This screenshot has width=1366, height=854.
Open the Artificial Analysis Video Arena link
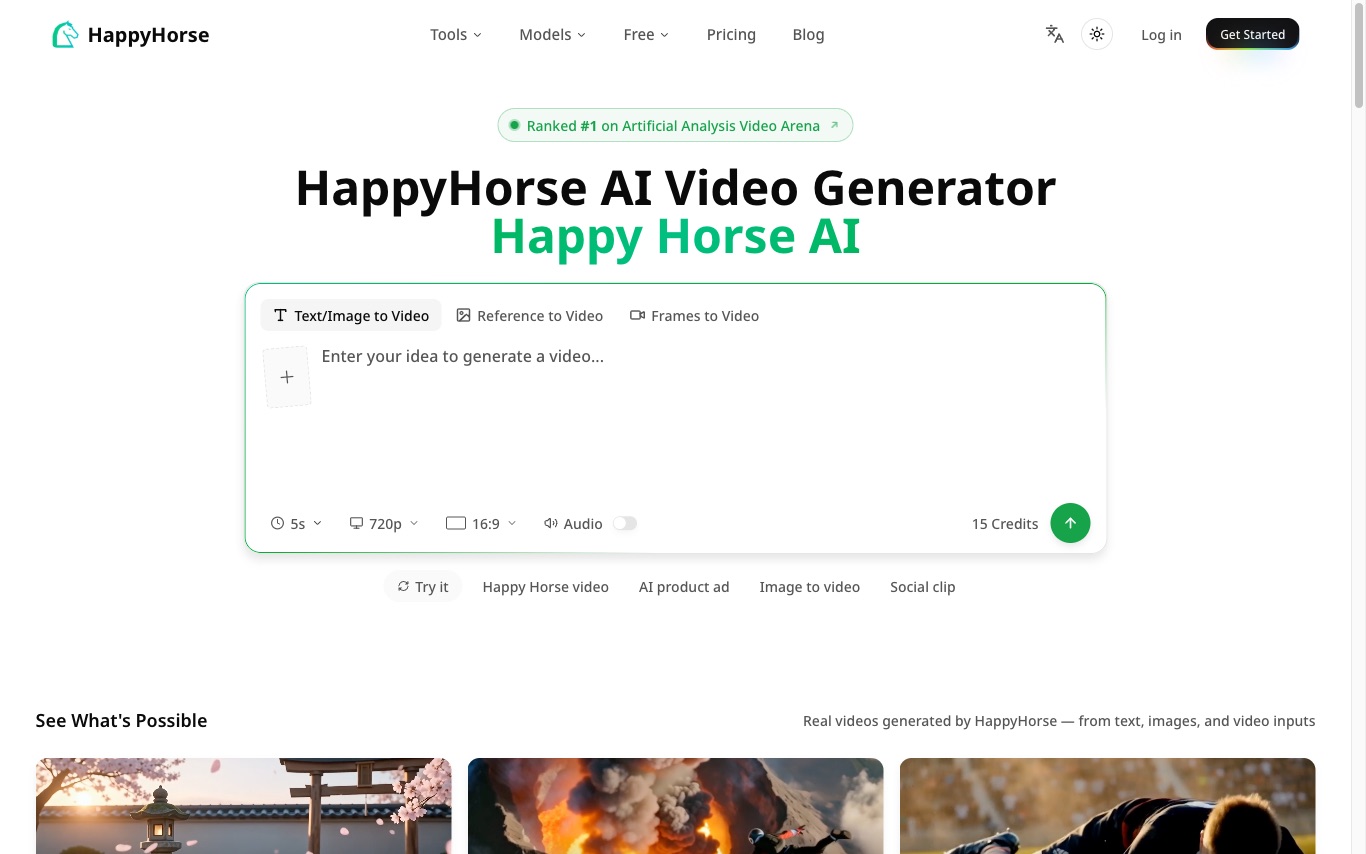coord(675,125)
